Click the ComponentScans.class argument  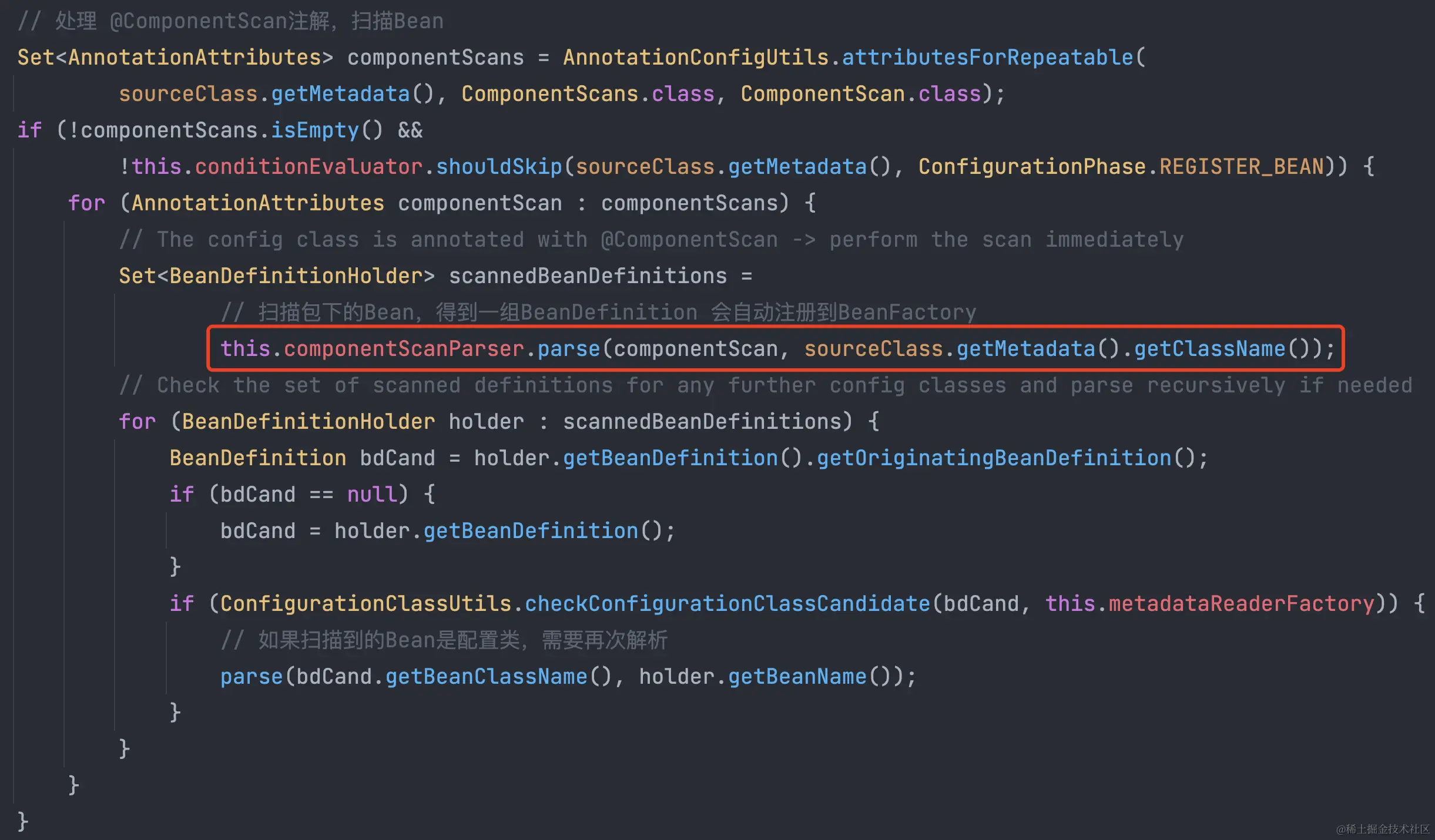click(x=588, y=94)
